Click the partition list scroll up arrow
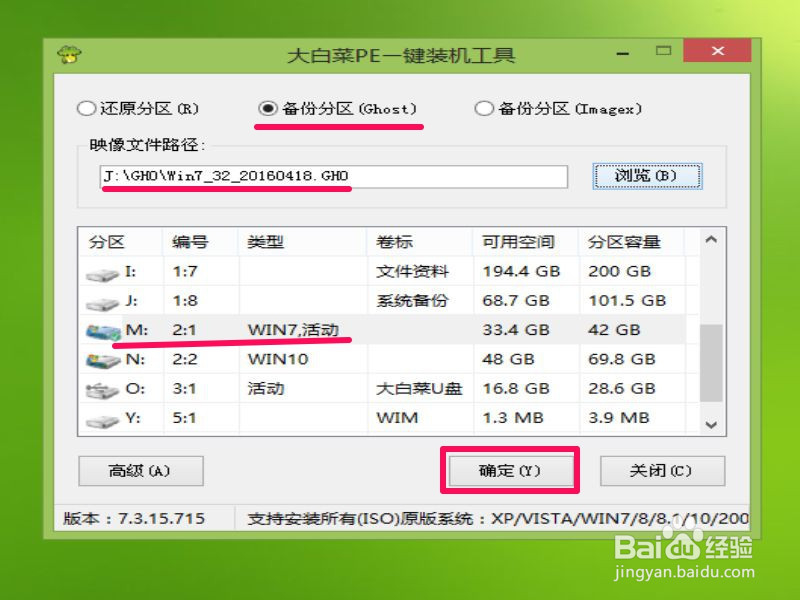The height and width of the screenshot is (600, 800). point(711,239)
